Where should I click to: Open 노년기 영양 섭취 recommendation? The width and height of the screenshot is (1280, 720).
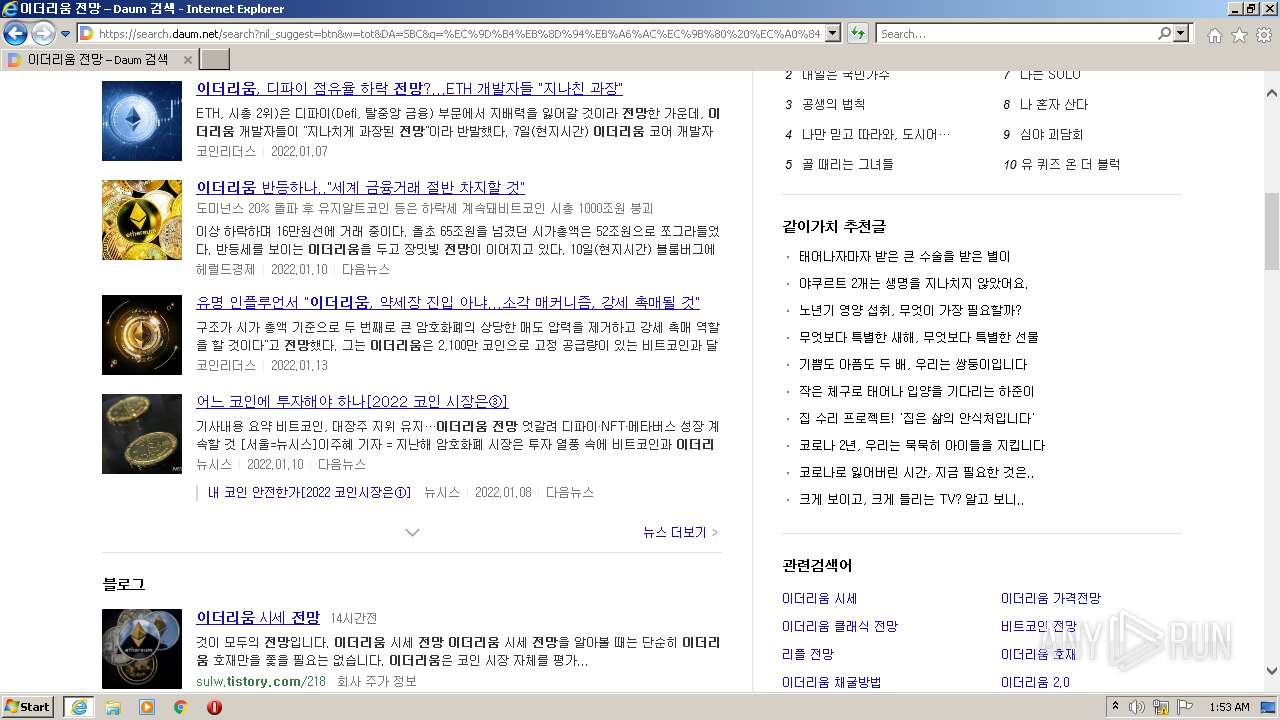point(910,310)
